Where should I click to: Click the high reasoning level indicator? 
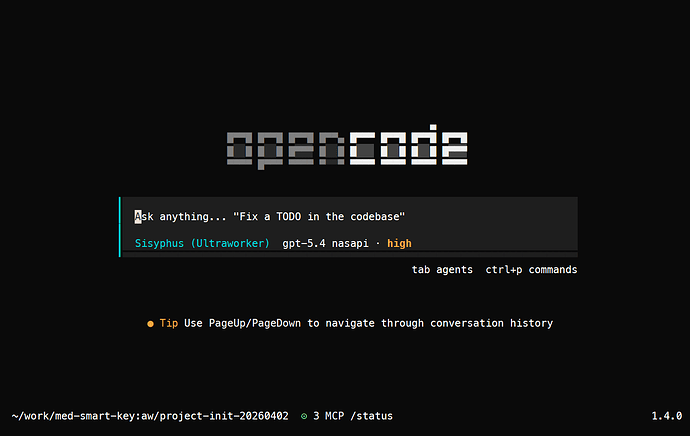point(399,243)
